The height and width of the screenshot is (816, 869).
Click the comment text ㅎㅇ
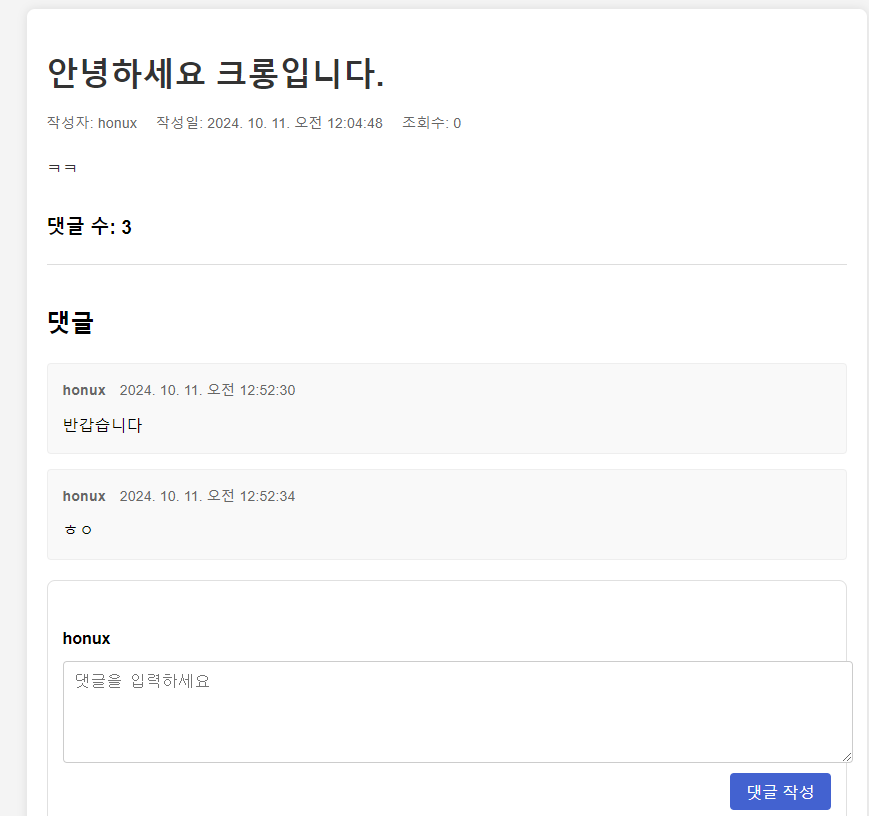(78, 530)
